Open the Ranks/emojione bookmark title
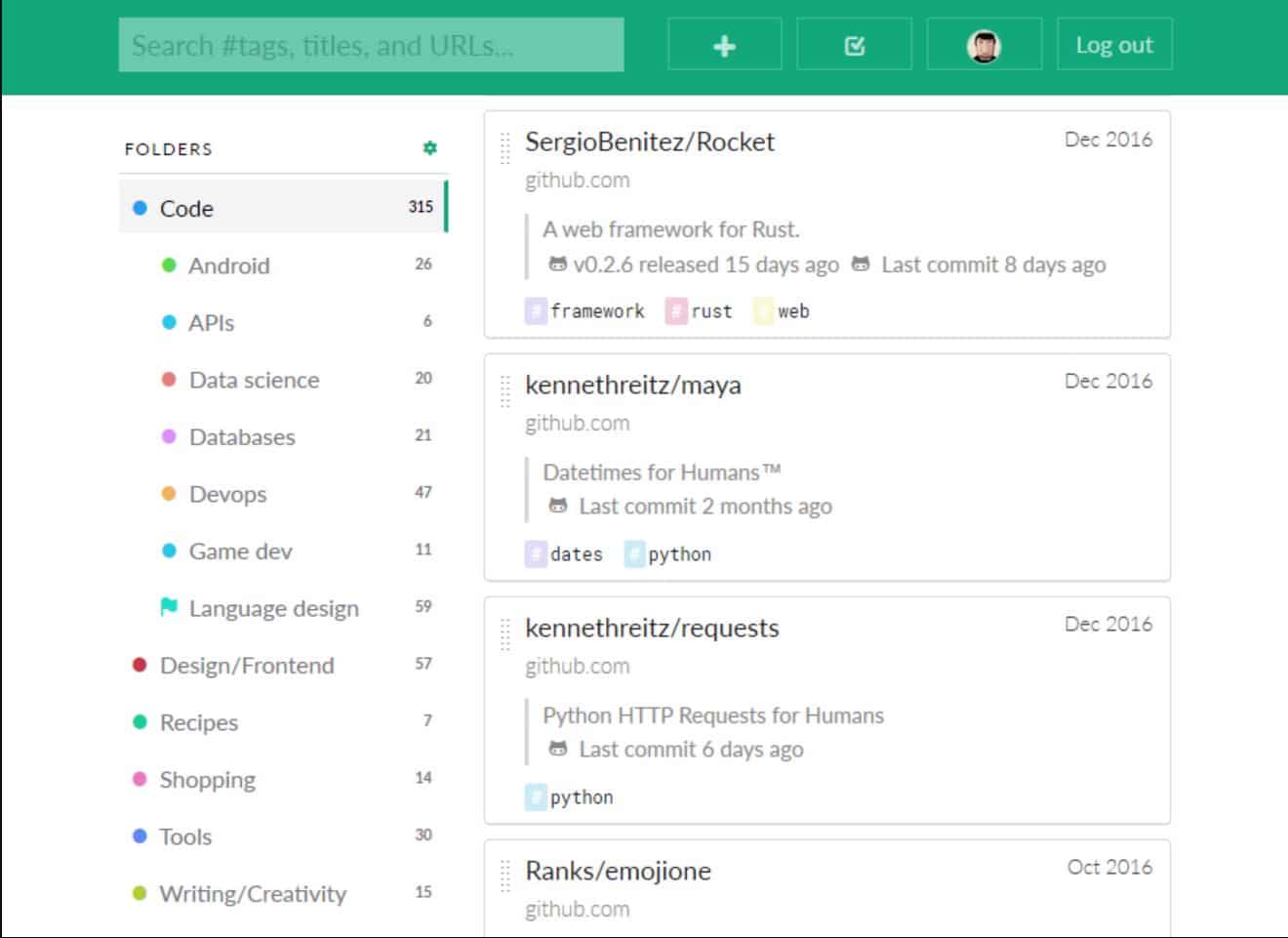 point(618,871)
